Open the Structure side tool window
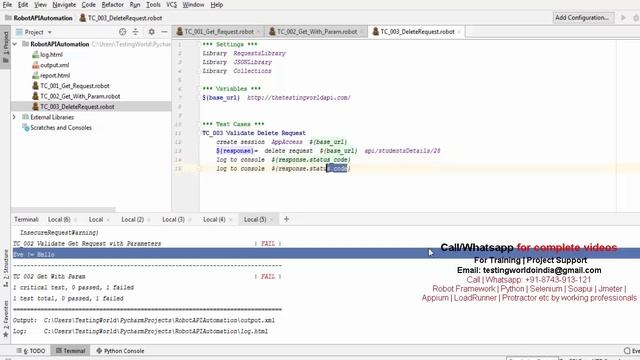The height and width of the screenshot is (360, 640). (x=5, y=267)
